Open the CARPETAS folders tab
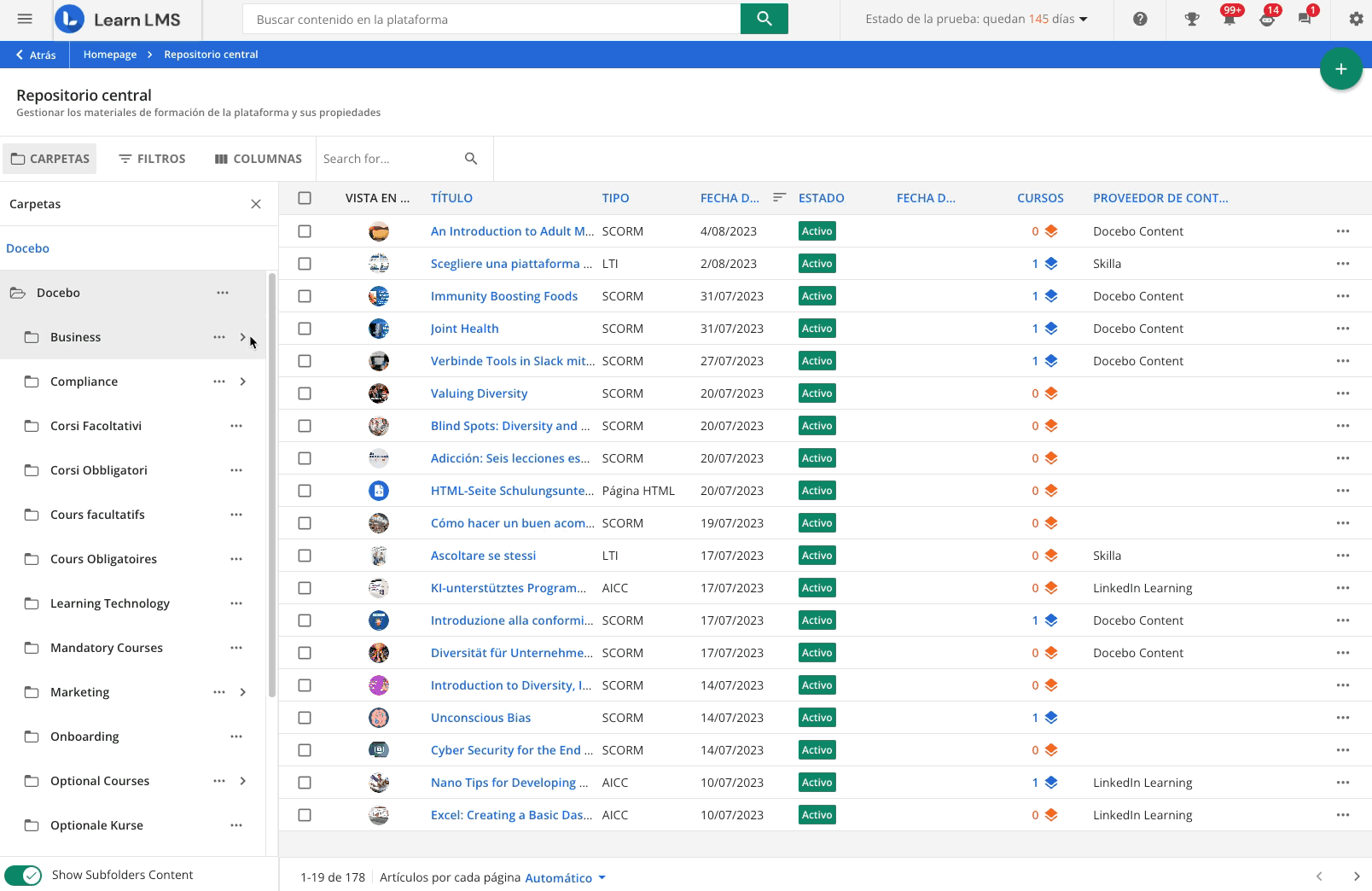Image resolution: width=1372 pixels, height=891 pixels. 49,159
